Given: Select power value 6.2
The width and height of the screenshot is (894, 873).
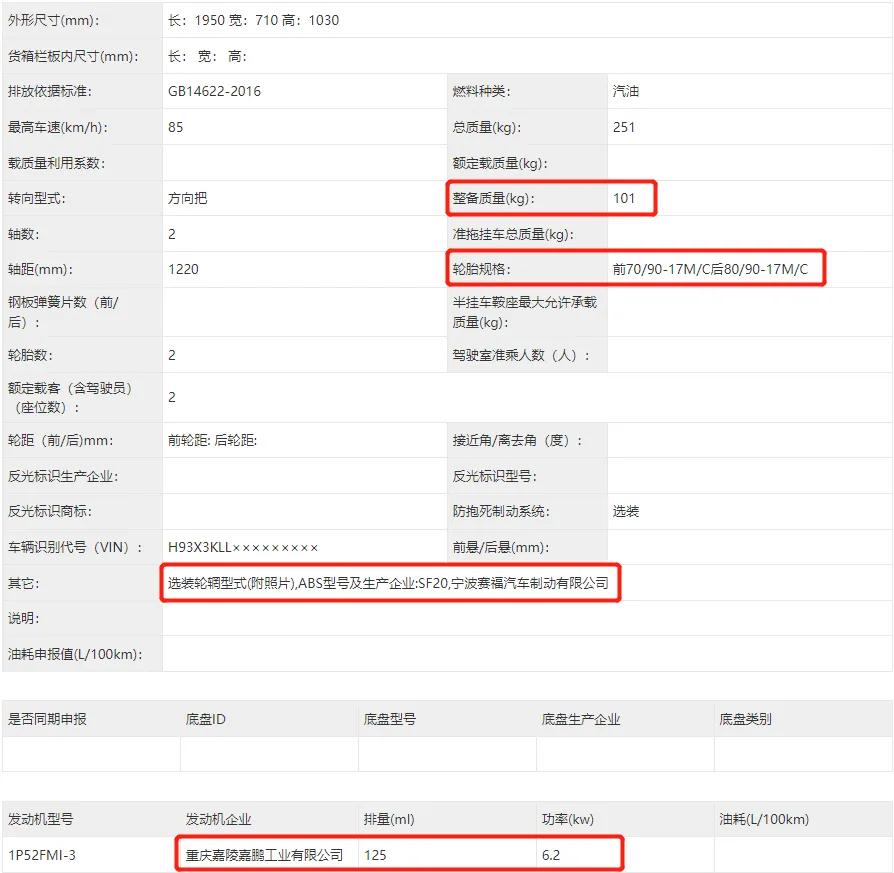Looking at the screenshot, I should click(551, 855).
